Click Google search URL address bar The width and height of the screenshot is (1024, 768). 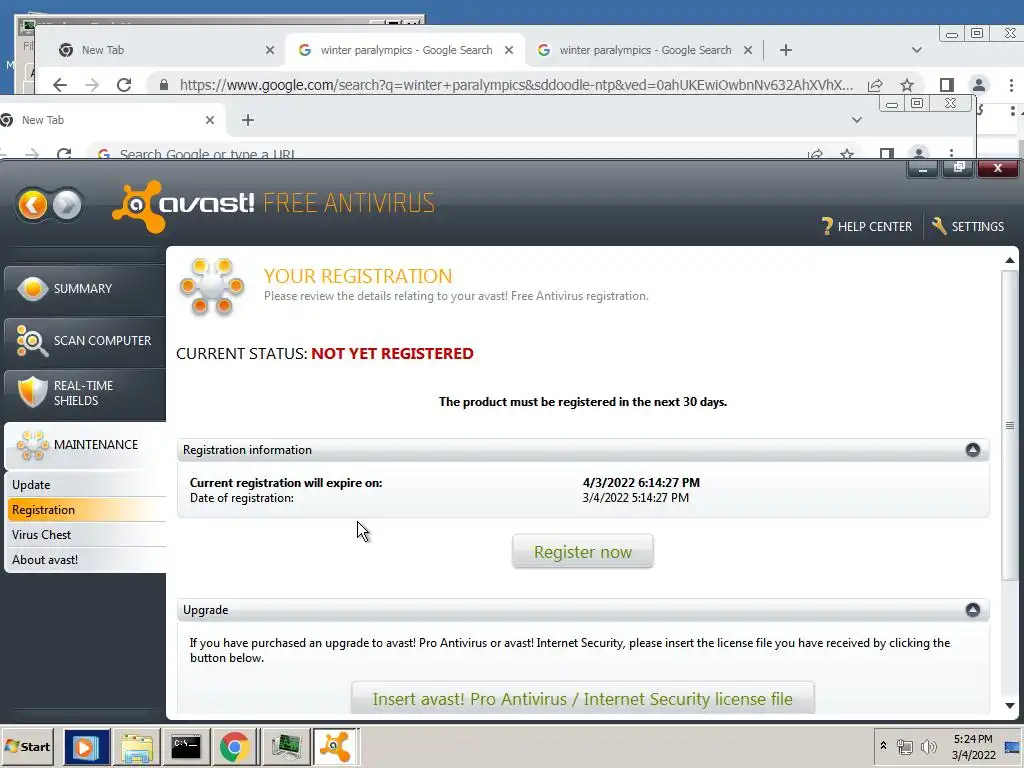(516, 85)
